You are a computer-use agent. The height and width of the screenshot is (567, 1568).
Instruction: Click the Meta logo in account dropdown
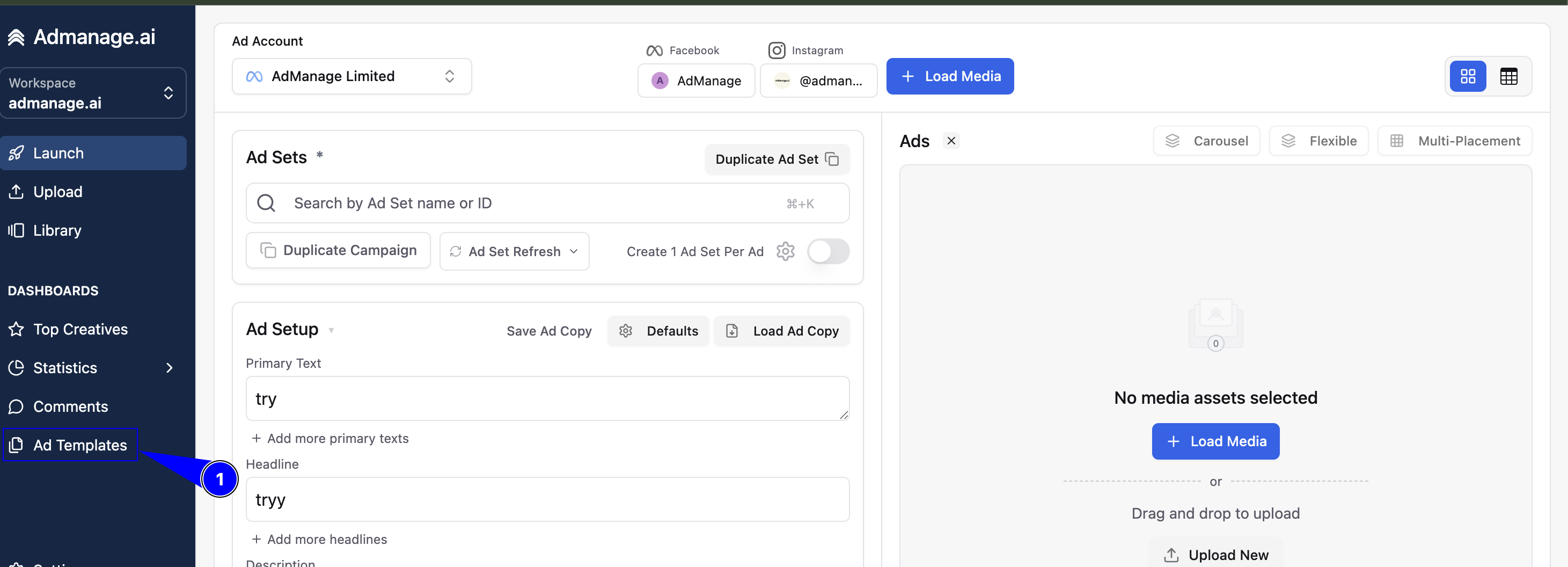(x=254, y=76)
